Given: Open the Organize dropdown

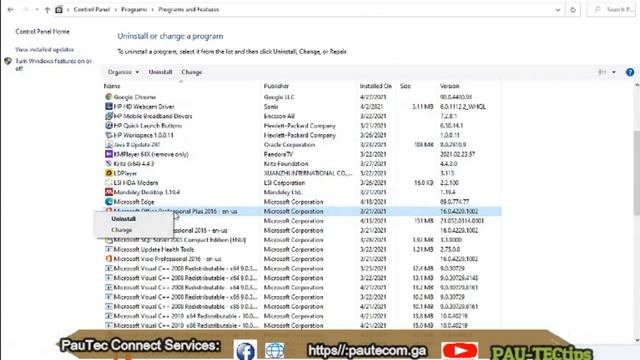Looking at the screenshot, I should point(123,72).
